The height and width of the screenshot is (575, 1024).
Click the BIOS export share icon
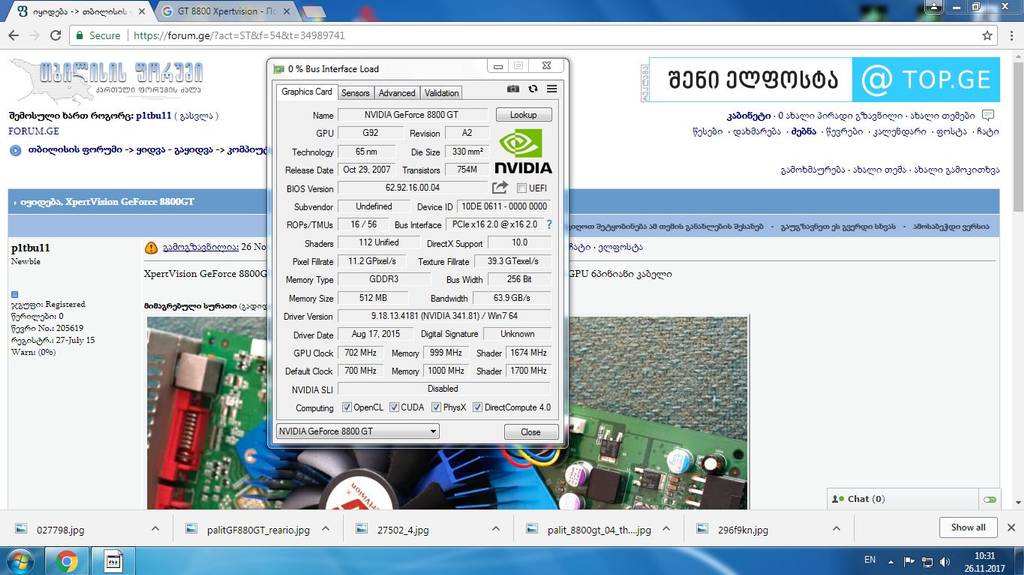click(x=500, y=188)
